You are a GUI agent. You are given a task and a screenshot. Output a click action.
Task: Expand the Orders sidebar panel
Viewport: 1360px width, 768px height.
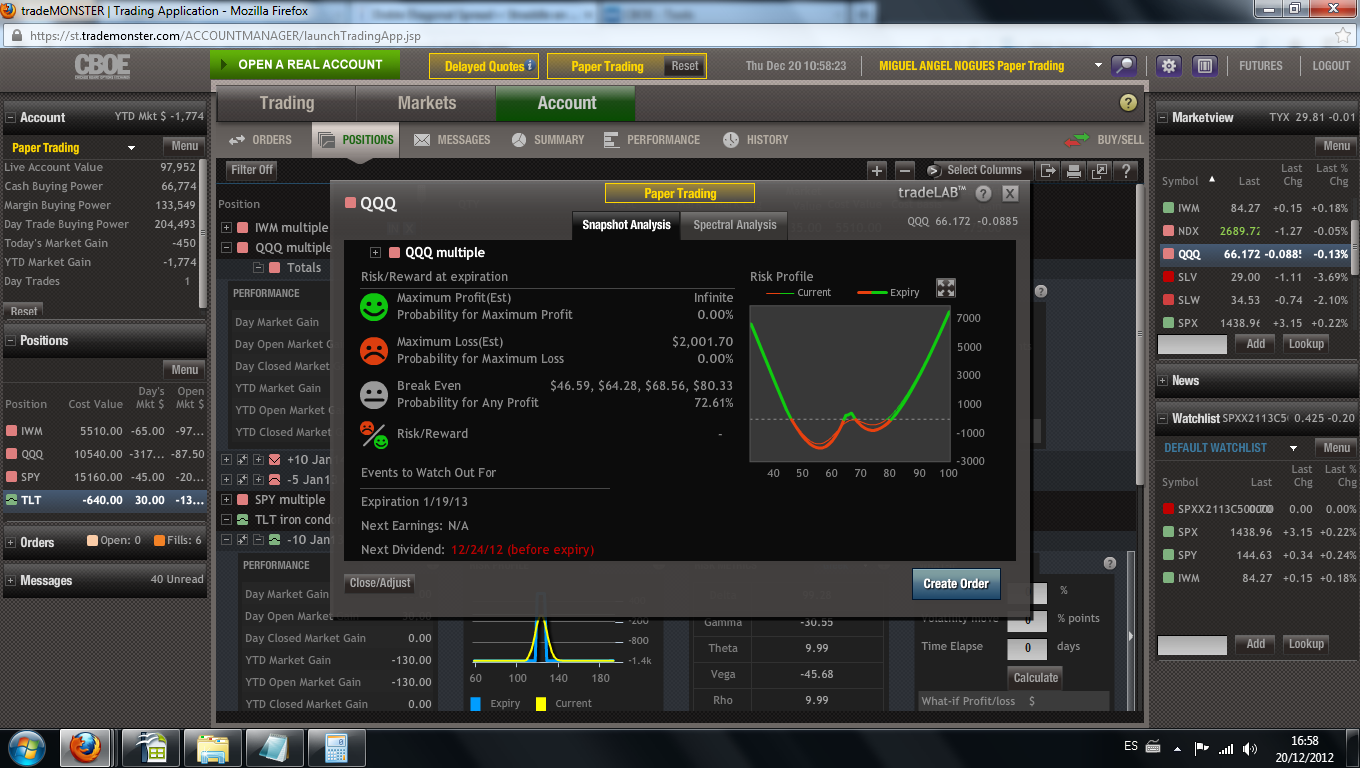11,542
